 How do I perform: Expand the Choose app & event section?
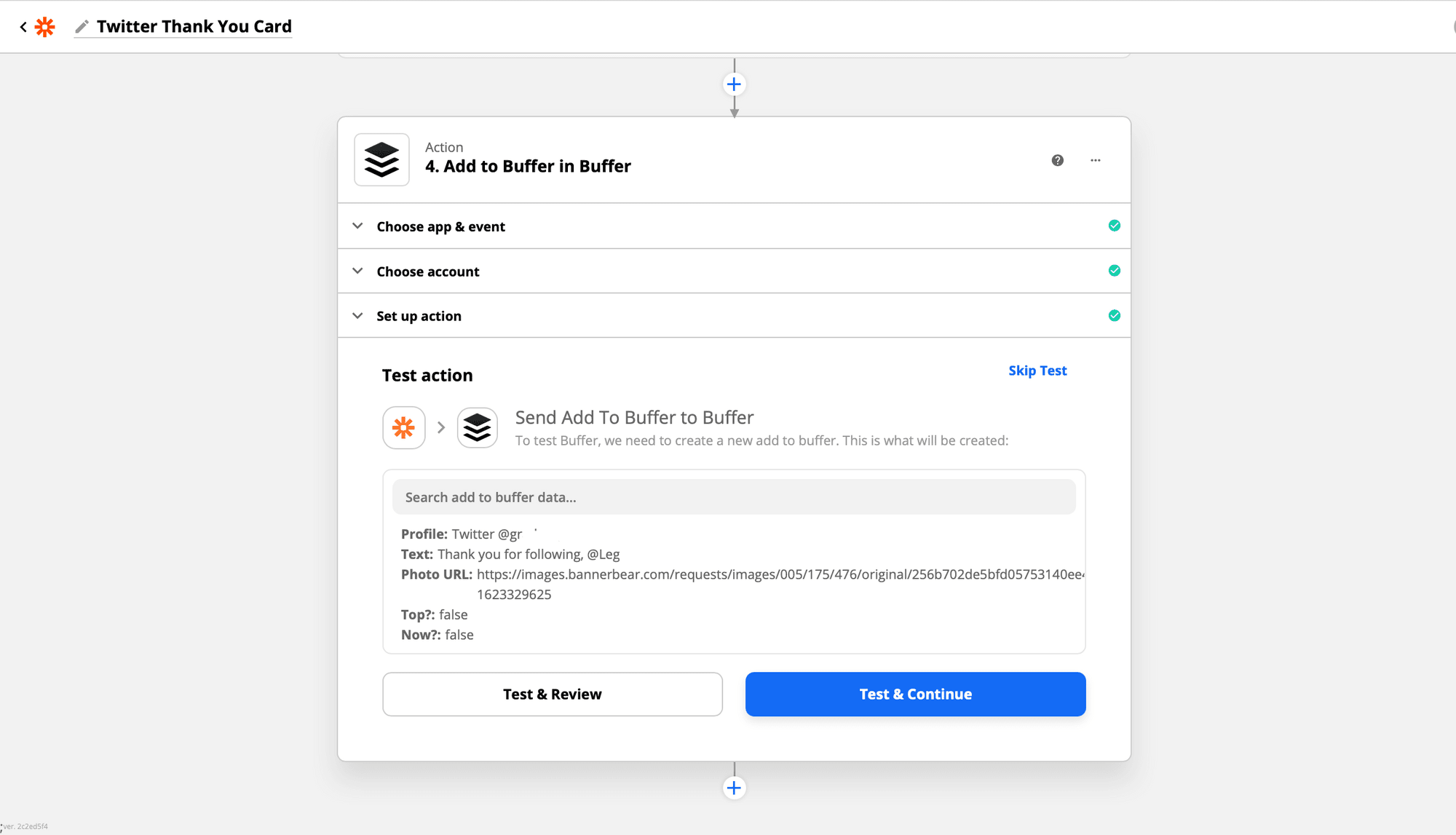point(734,226)
